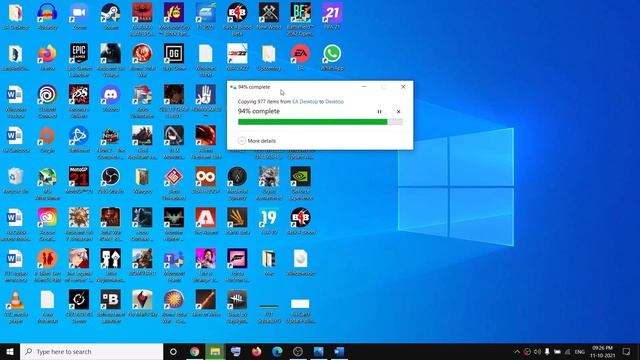Screen dimensions: 640x360
Task: Select the Bethesda.net Launcher shortcut
Action: point(111,307)
